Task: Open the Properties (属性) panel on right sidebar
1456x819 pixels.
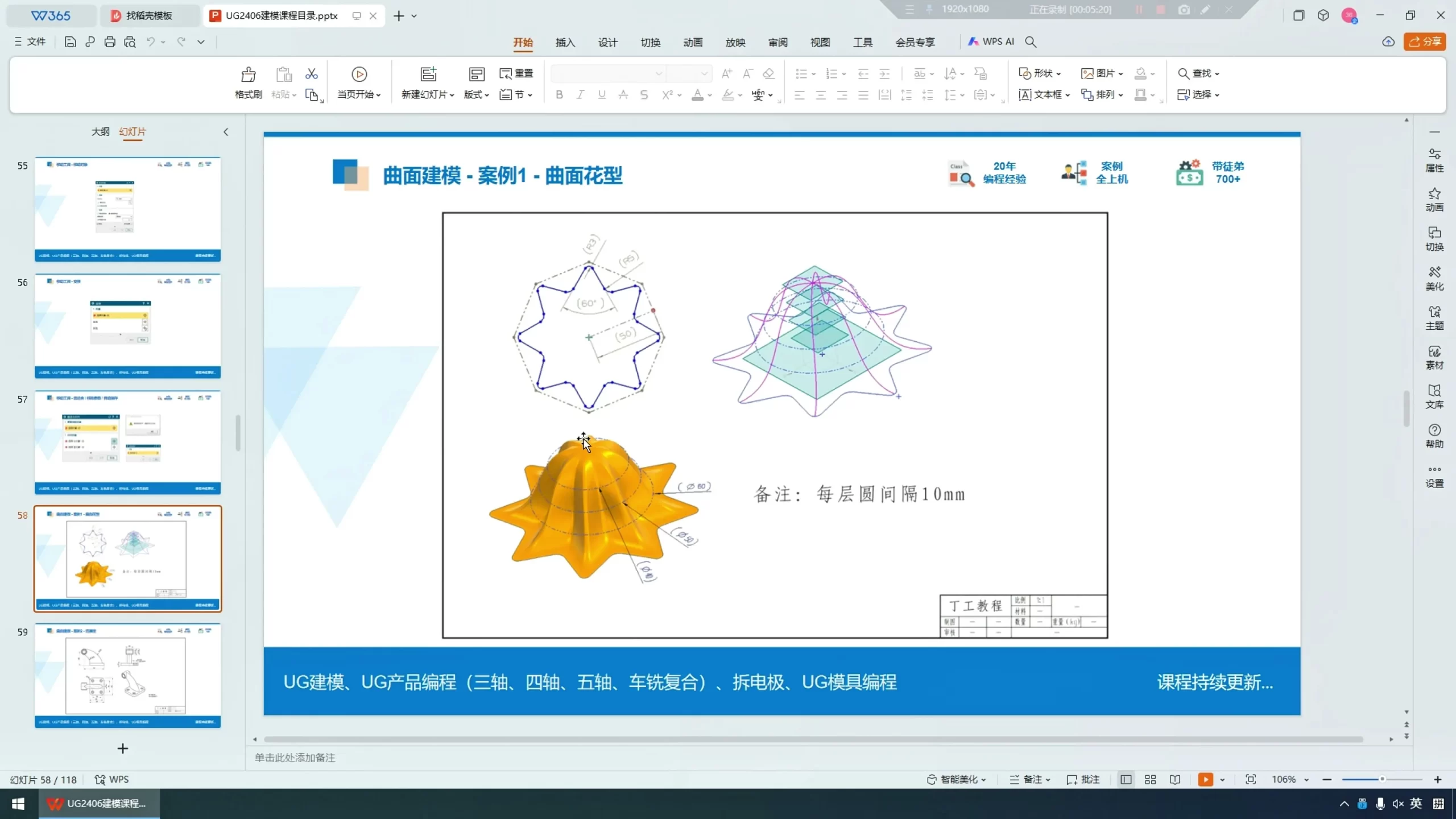Action: (x=1434, y=158)
